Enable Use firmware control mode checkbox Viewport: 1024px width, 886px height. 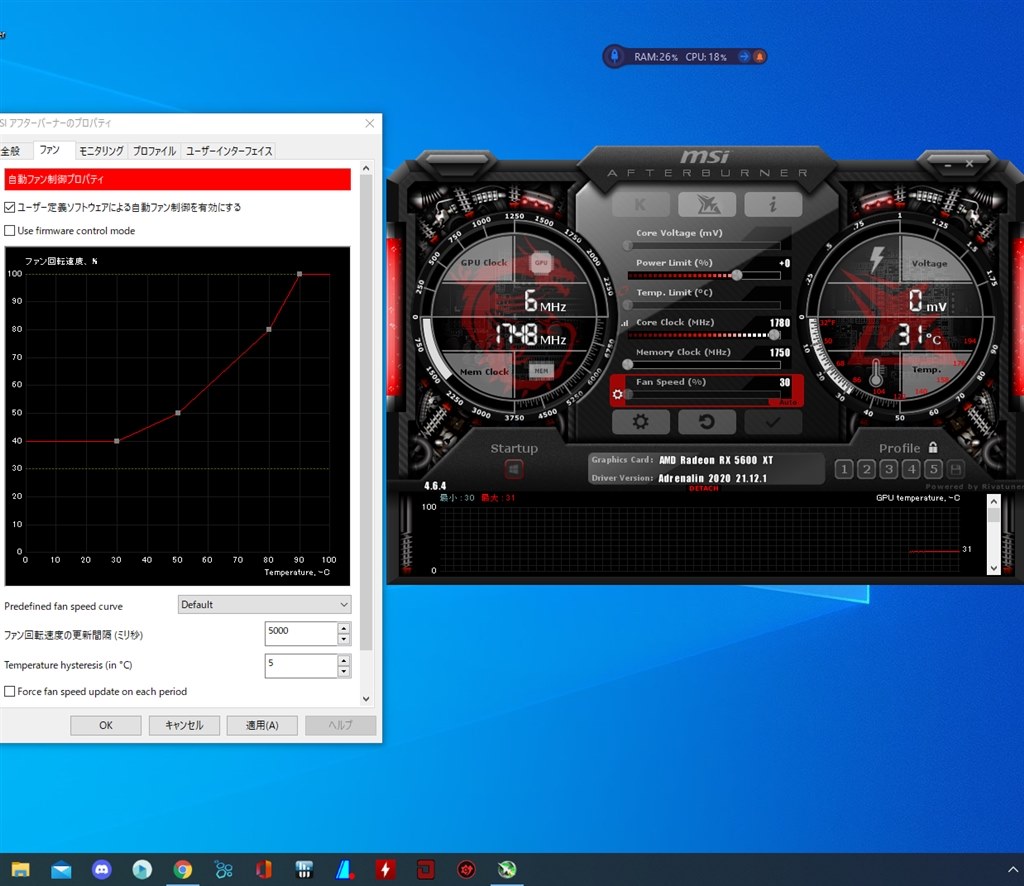tap(10, 230)
